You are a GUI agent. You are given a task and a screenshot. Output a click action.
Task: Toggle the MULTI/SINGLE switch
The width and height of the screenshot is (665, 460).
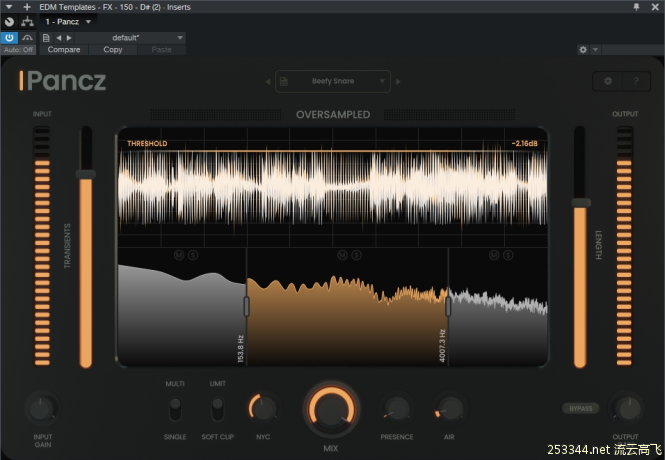point(175,409)
